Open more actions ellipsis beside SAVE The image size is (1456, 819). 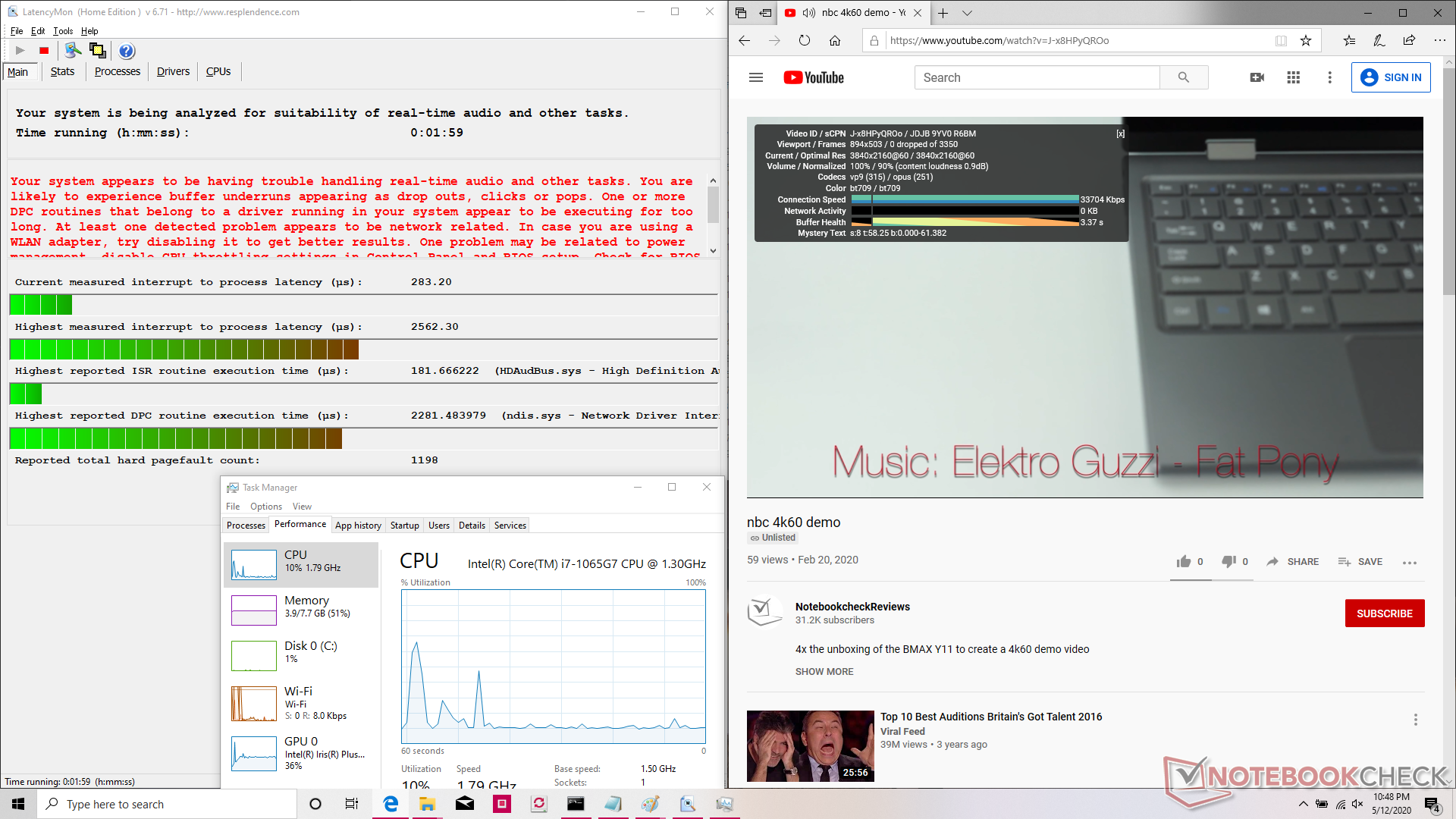pyautogui.click(x=1410, y=563)
